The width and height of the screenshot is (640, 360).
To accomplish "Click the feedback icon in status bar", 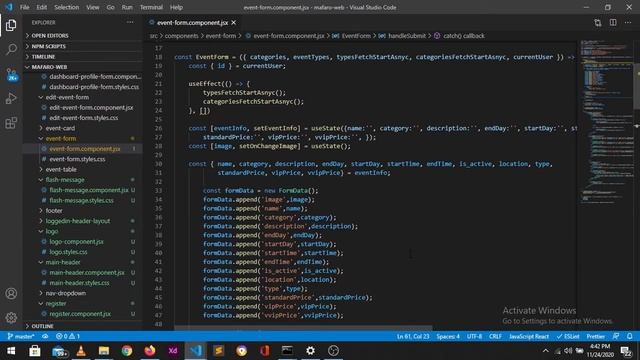I will tap(616, 336).
